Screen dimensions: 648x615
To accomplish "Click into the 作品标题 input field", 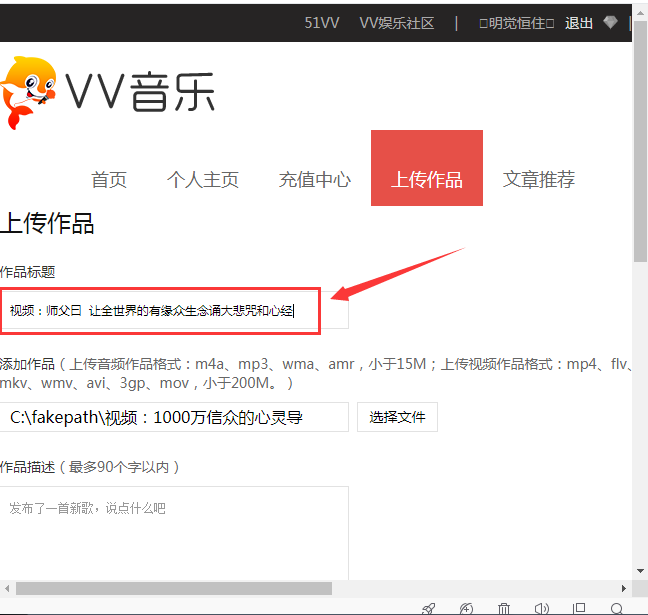I will [174, 310].
